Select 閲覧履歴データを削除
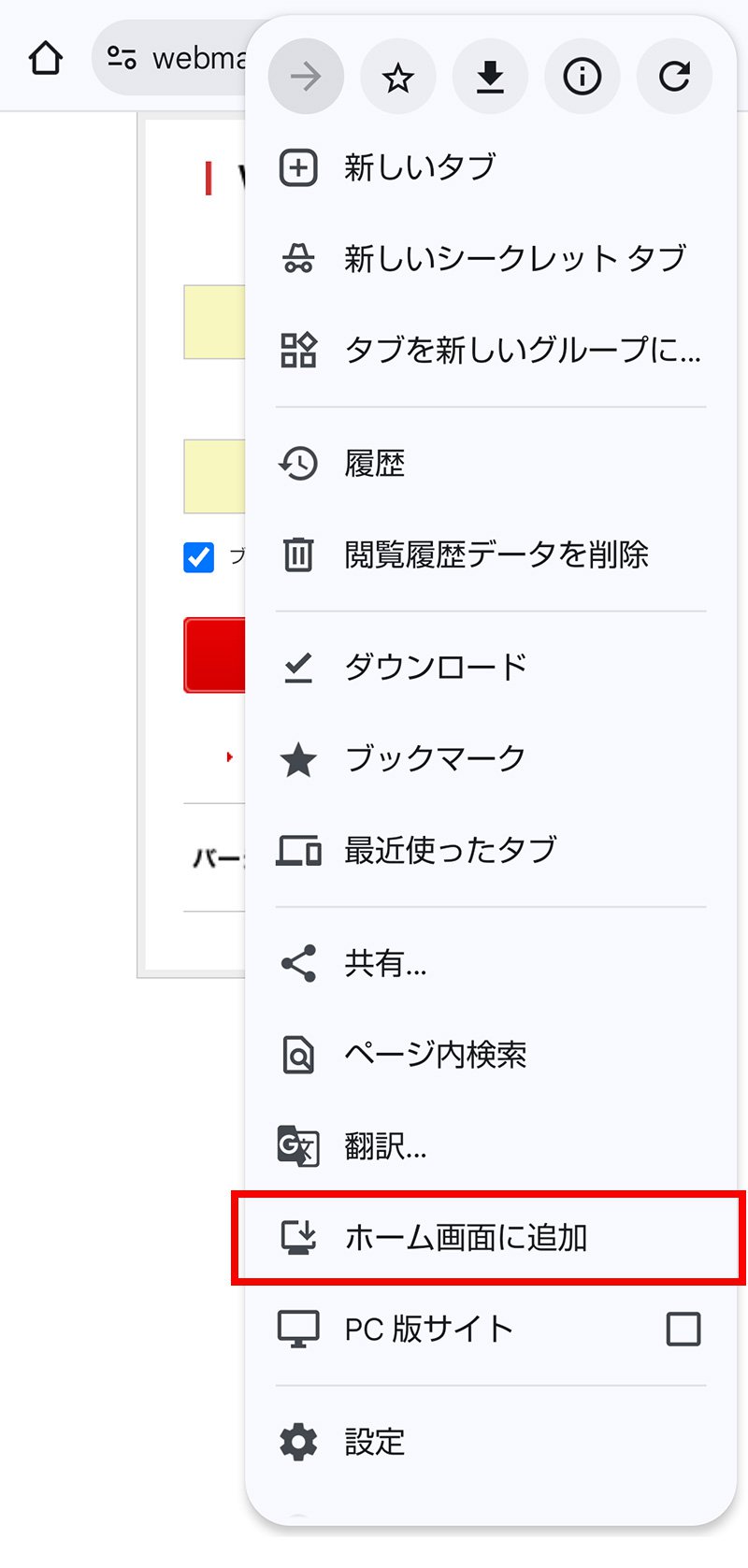748x1568 pixels. point(496,554)
